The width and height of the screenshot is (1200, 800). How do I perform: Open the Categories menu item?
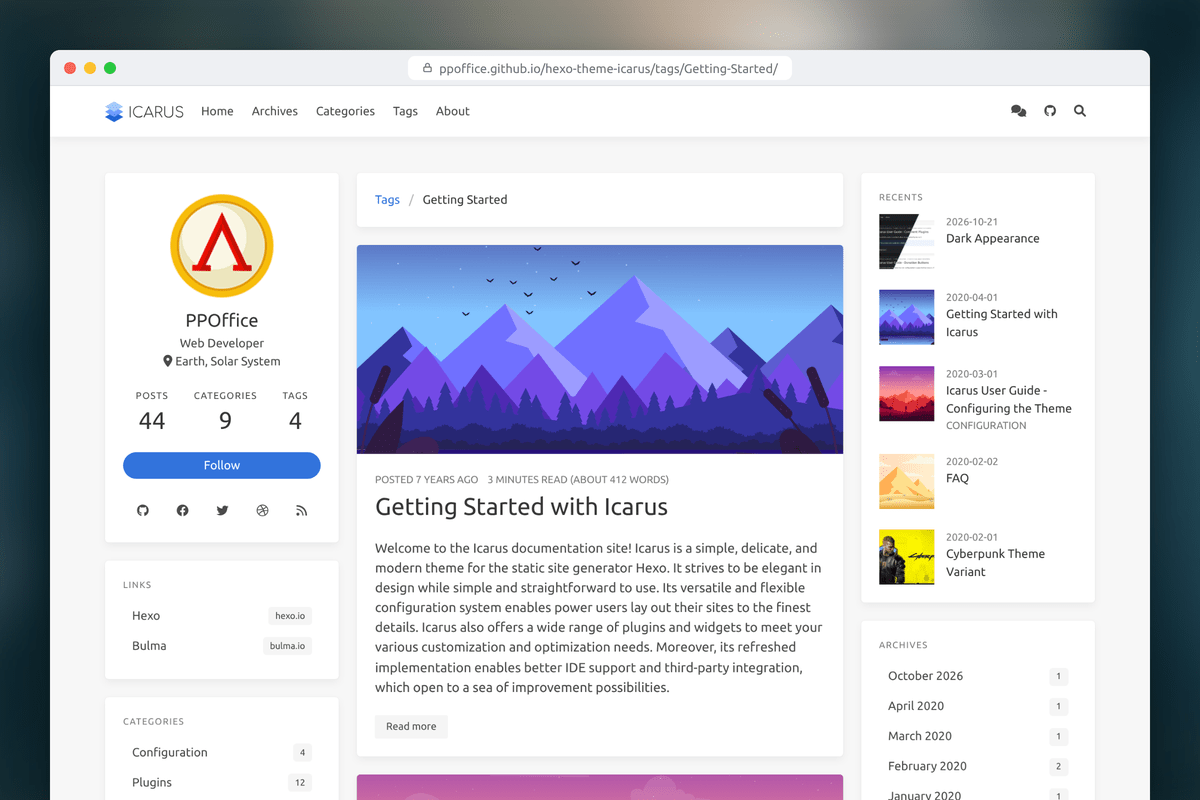[345, 112]
